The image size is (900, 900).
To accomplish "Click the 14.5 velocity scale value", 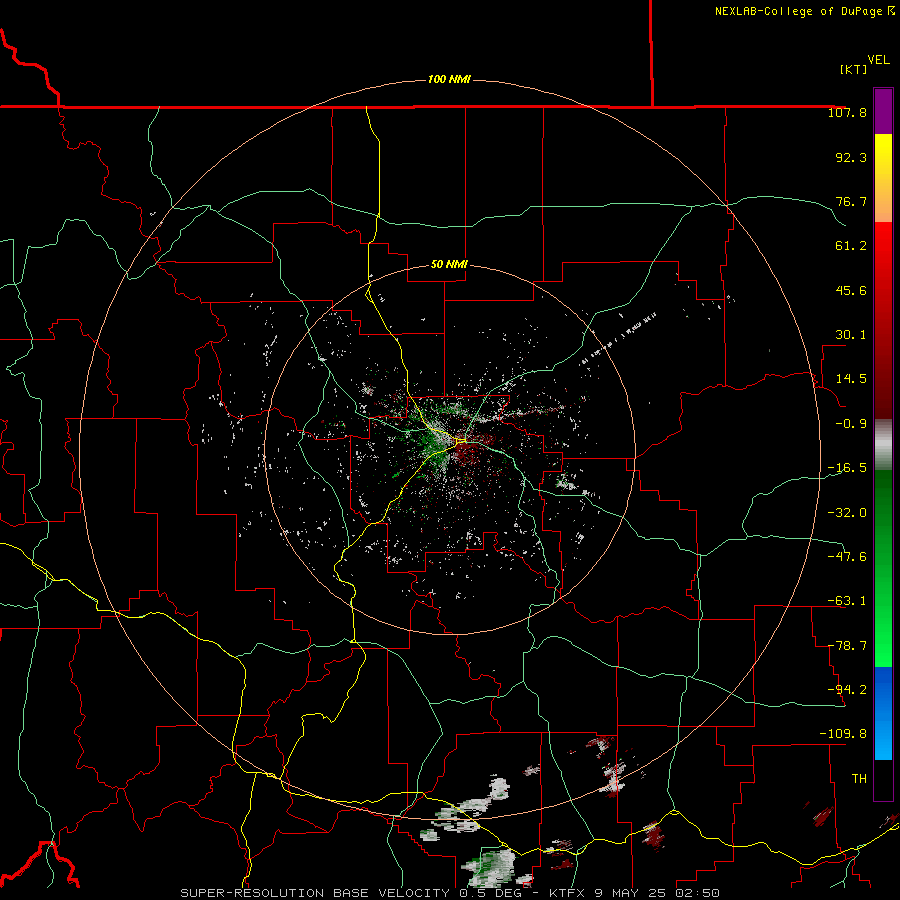I will tap(851, 379).
